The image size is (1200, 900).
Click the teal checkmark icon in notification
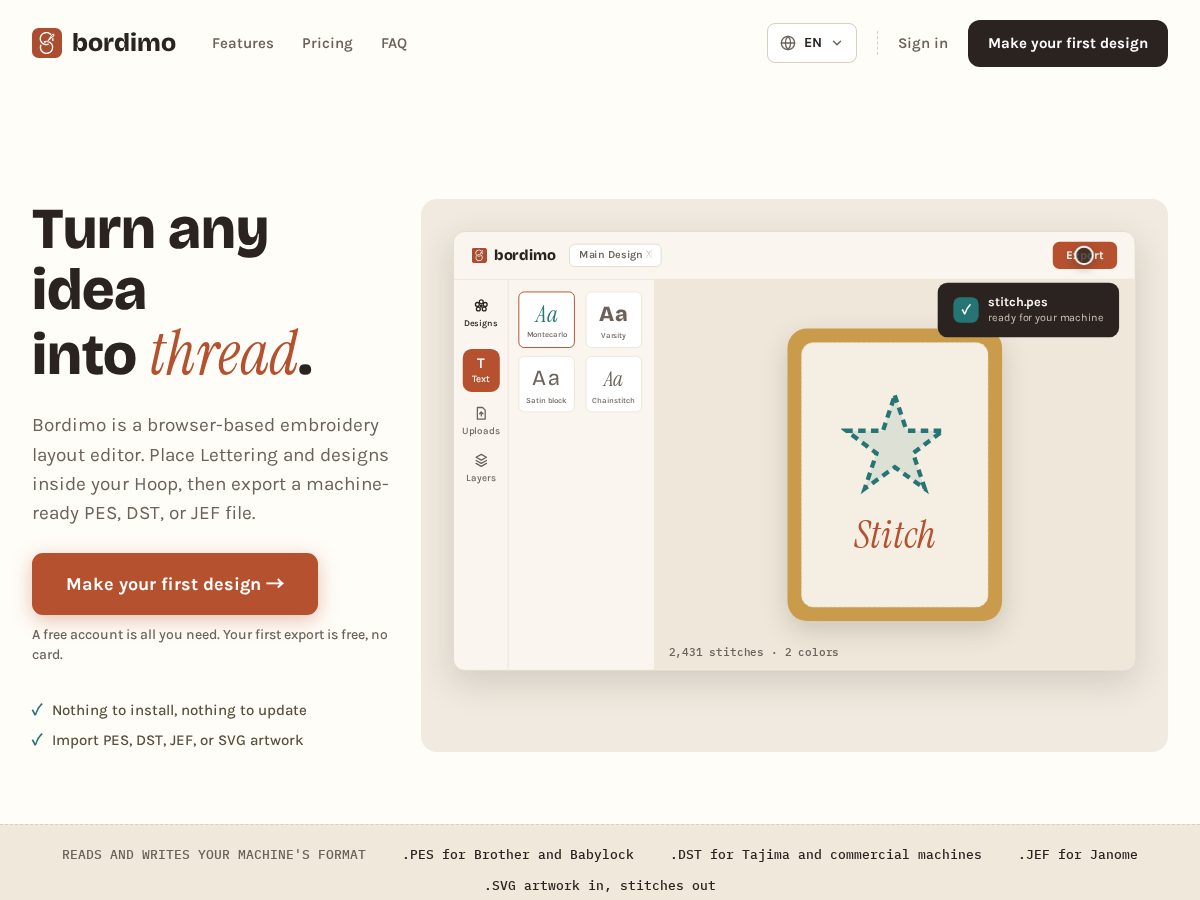pos(966,310)
